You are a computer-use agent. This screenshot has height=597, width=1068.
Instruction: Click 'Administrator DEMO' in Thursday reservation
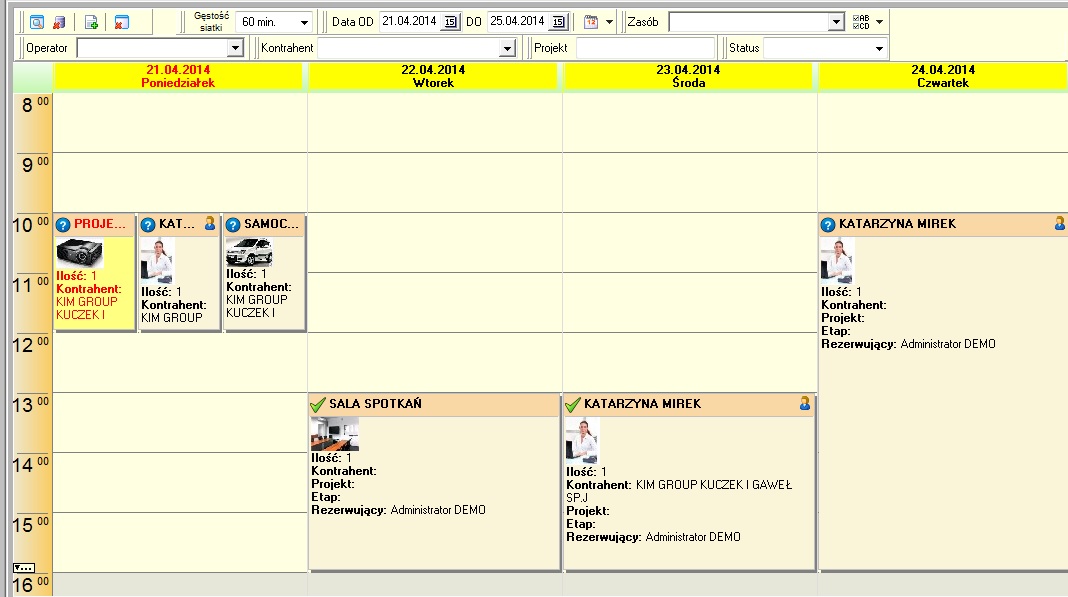[948, 344]
